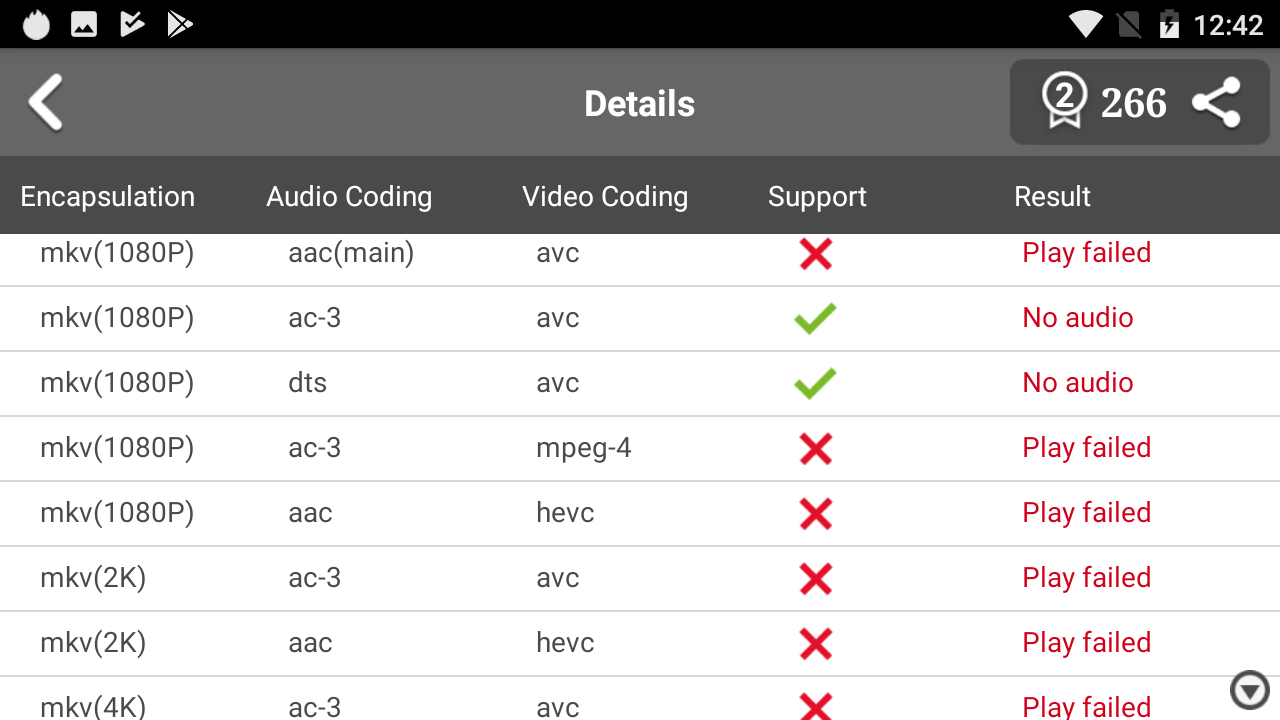Tap the red X in the mpeg-4 row
The width and height of the screenshot is (1280, 720).
[816, 449]
